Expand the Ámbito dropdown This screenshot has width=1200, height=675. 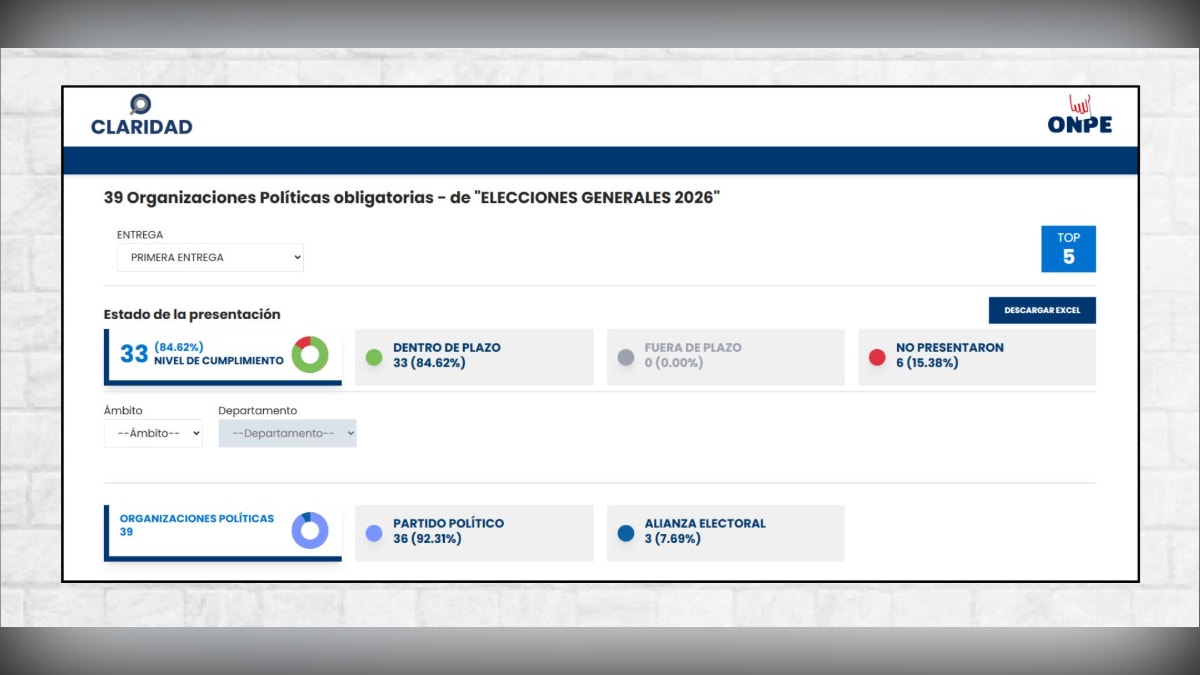[153, 434]
